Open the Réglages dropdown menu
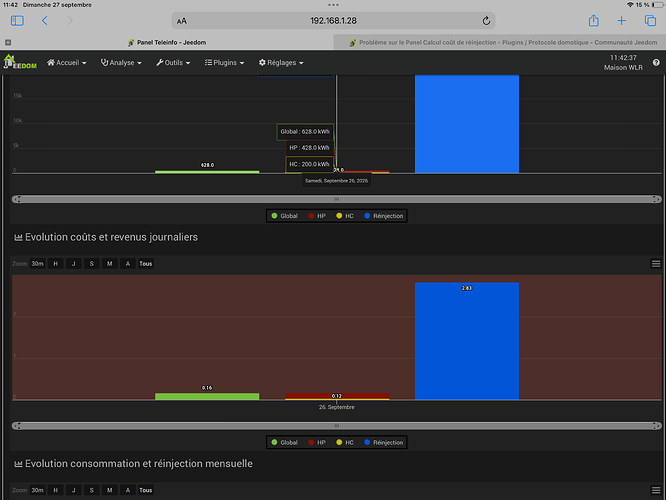Screen dimensions: 666x500 pyautogui.click(x=281, y=62)
